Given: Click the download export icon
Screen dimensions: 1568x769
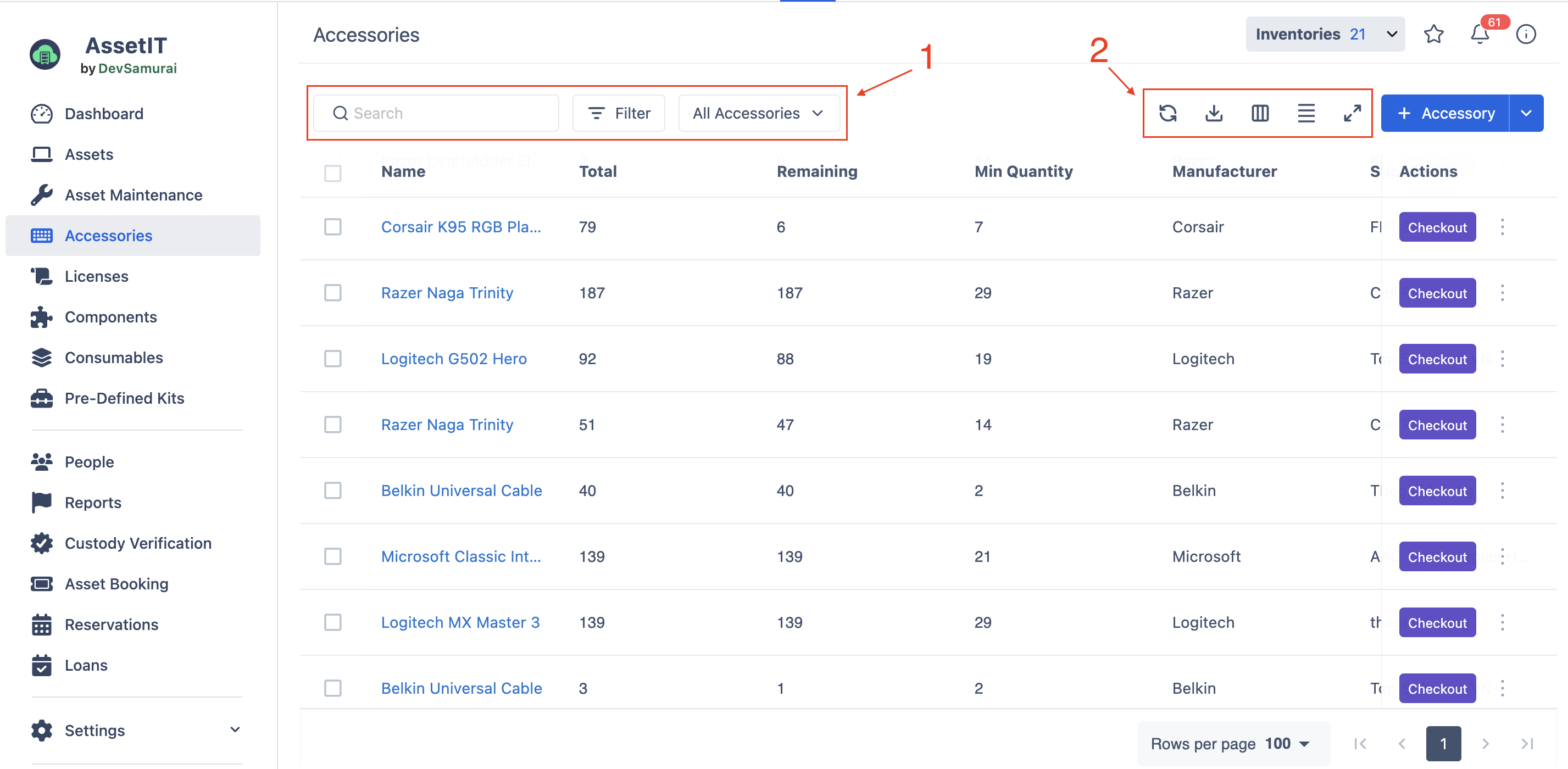Looking at the screenshot, I should coord(1214,113).
